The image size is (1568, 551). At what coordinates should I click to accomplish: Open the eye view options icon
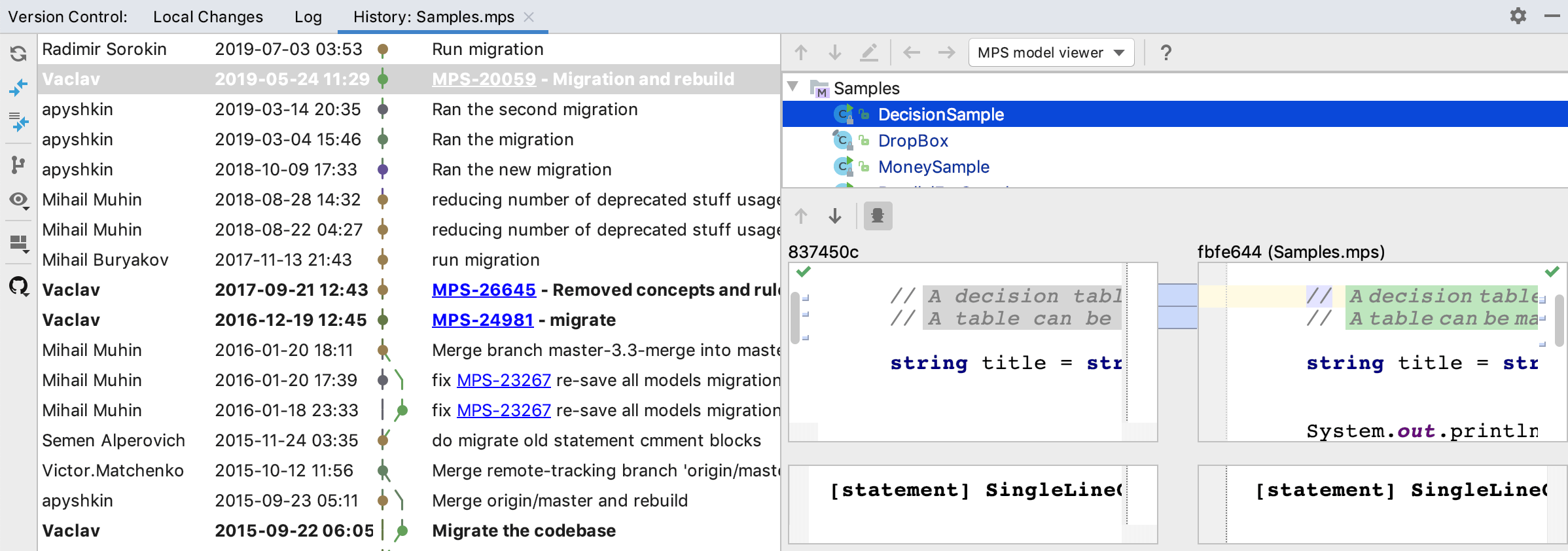point(18,200)
